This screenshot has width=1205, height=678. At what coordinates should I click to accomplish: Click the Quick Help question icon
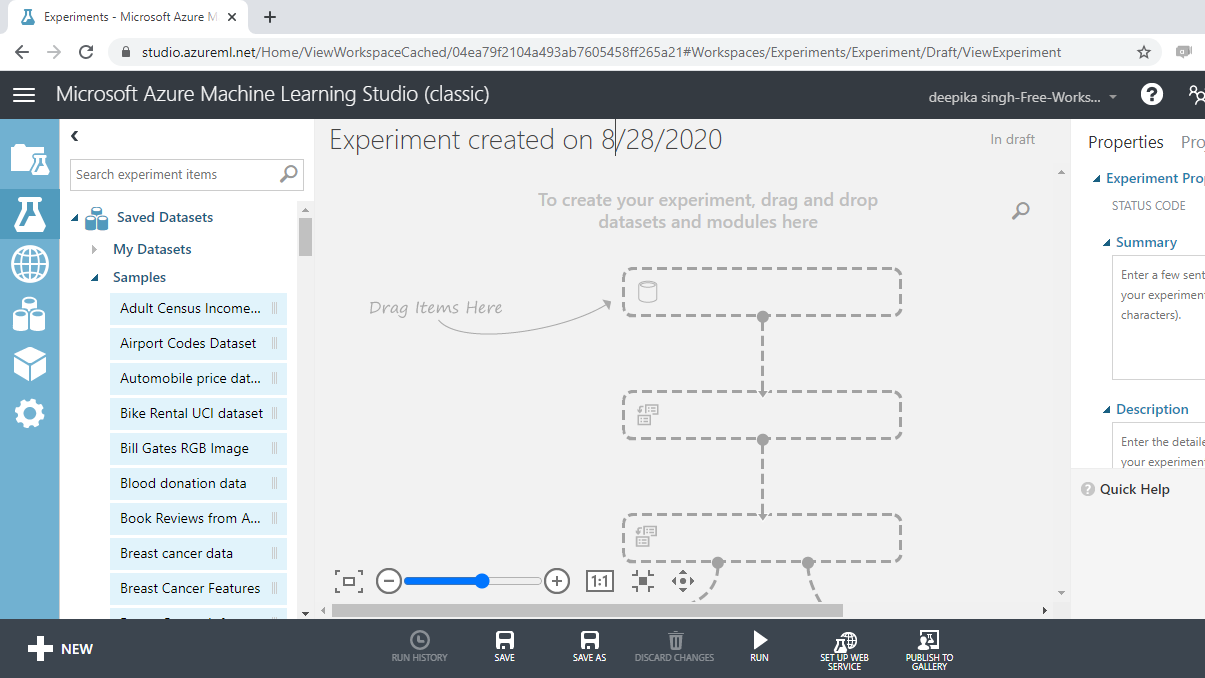click(1088, 489)
